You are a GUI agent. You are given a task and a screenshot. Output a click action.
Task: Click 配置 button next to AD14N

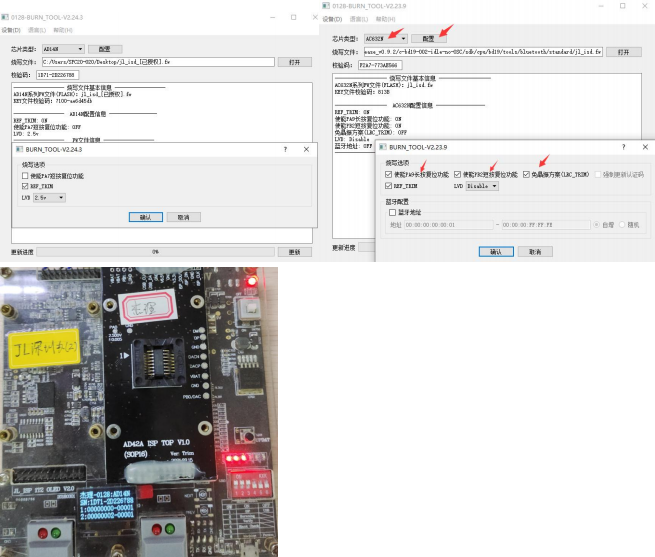pyautogui.click(x=105, y=49)
